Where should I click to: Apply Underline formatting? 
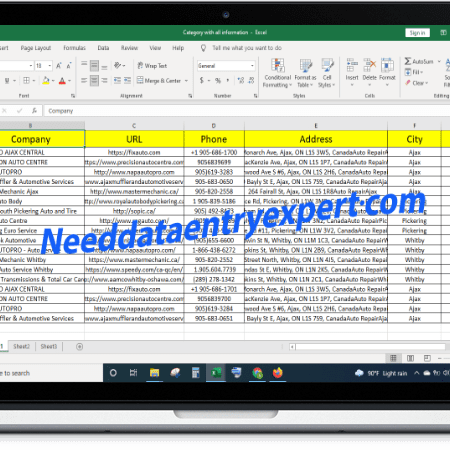pyautogui.click(x=7, y=81)
